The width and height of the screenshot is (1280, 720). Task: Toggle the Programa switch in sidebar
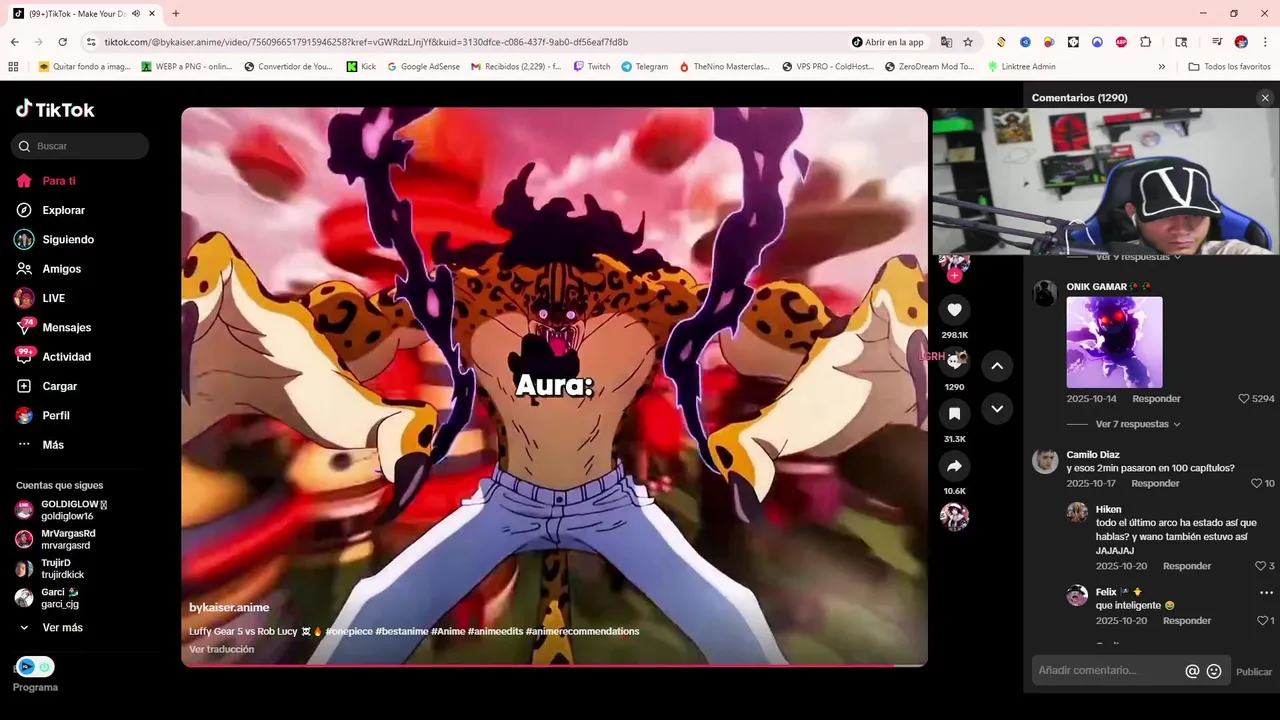[35, 667]
